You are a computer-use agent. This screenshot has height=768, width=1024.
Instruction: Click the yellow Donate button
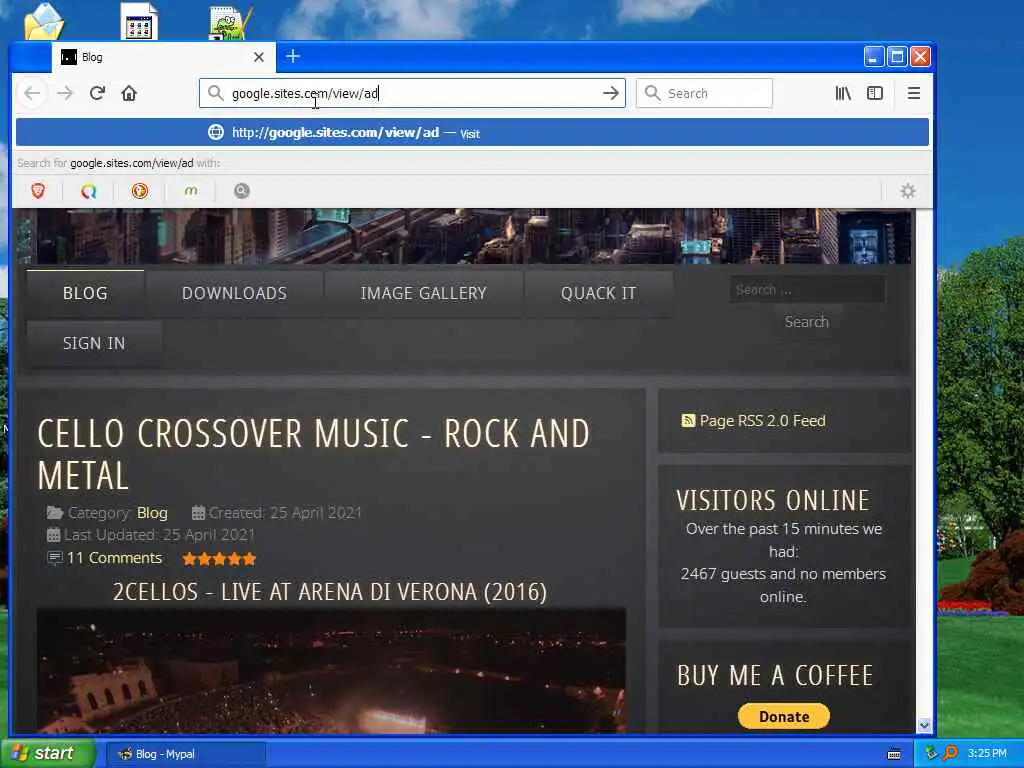[x=784, y=716]
